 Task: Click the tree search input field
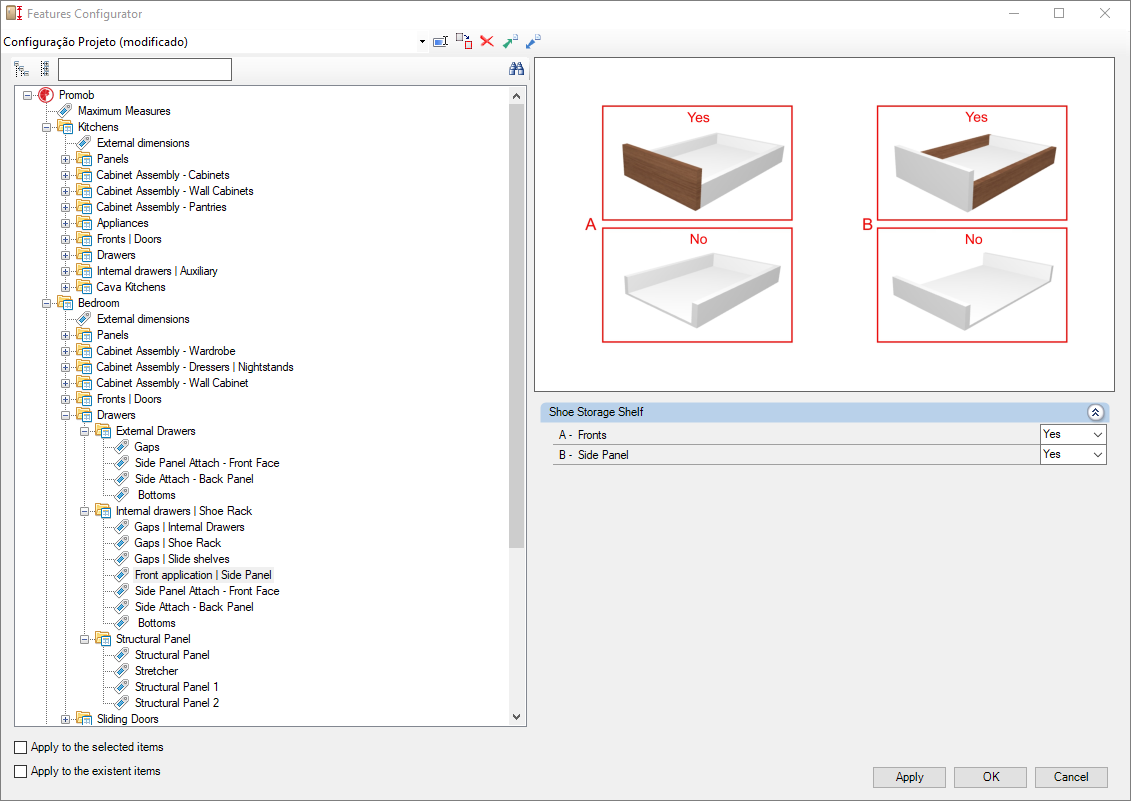[145, 69]
